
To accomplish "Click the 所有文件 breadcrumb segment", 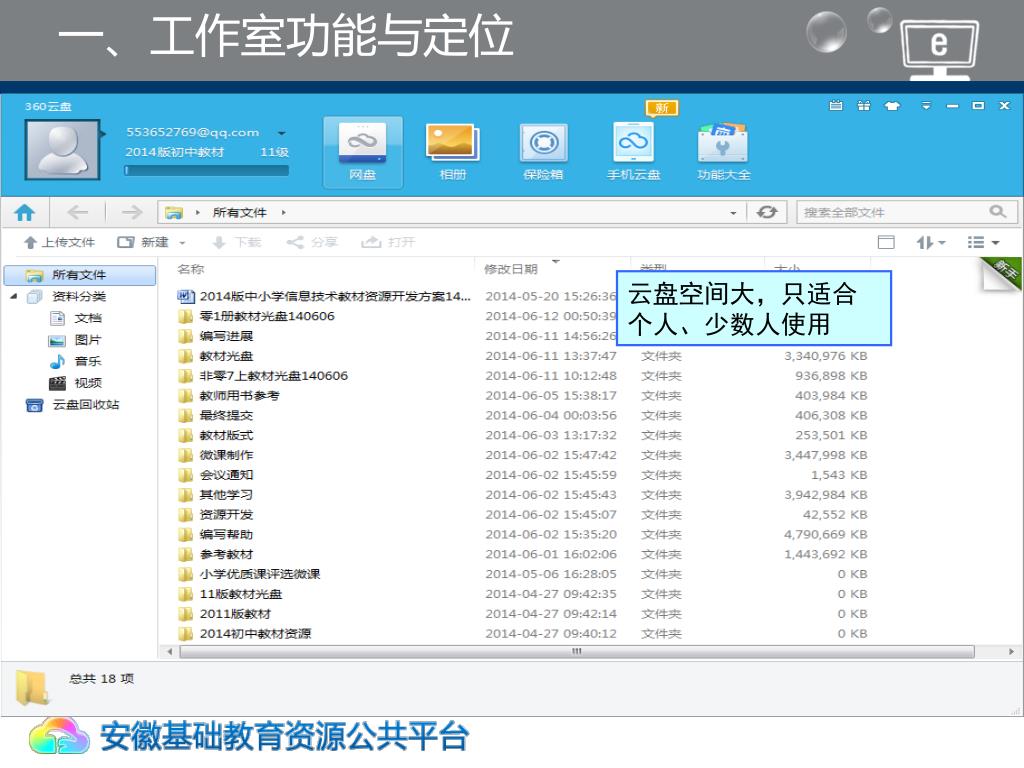I will pos(239,213).
